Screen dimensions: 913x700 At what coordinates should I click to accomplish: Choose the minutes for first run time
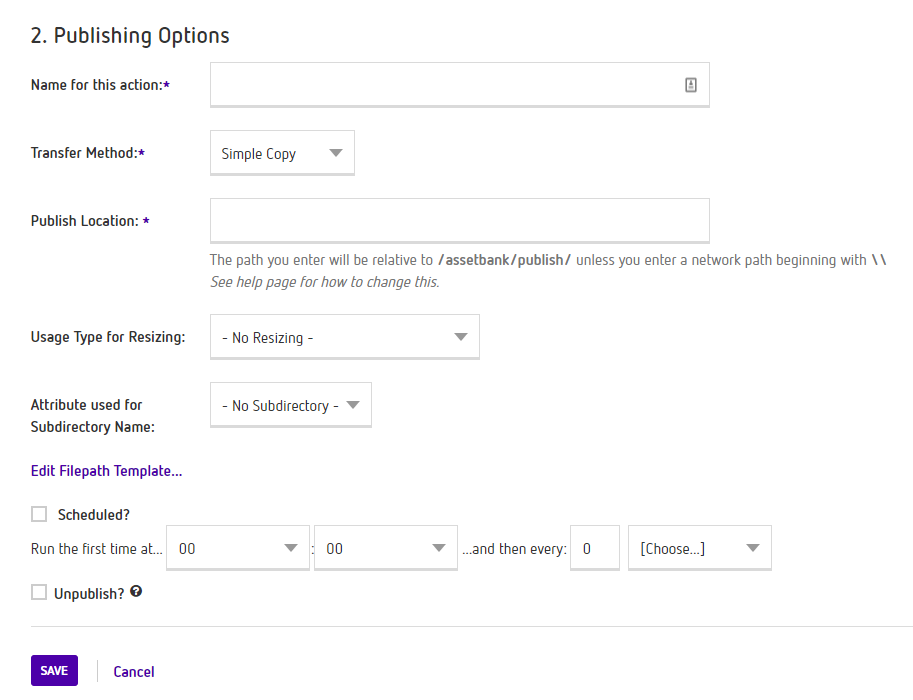tap(385, 548)
